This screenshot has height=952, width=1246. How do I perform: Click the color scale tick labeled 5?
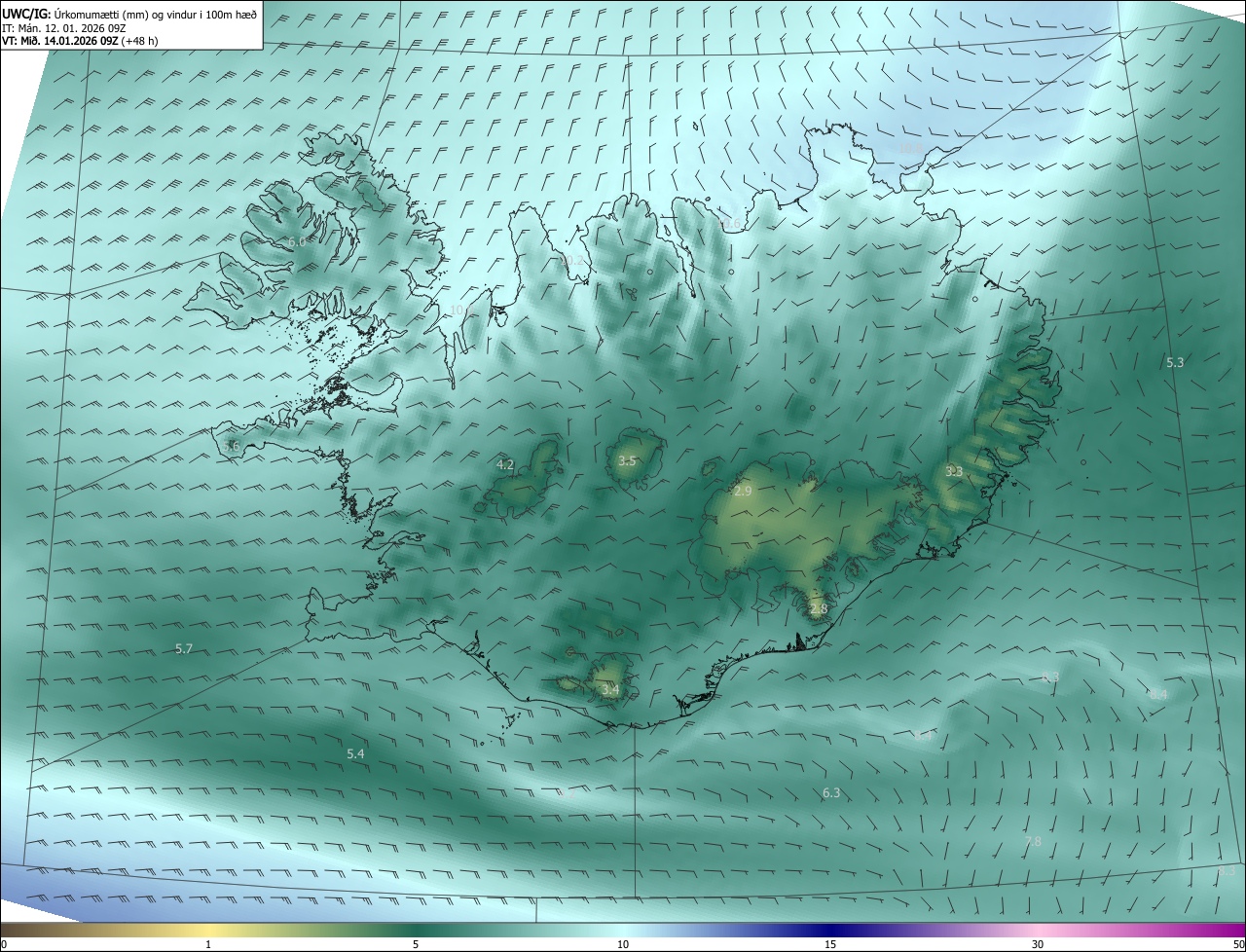(x=416, y=945)
